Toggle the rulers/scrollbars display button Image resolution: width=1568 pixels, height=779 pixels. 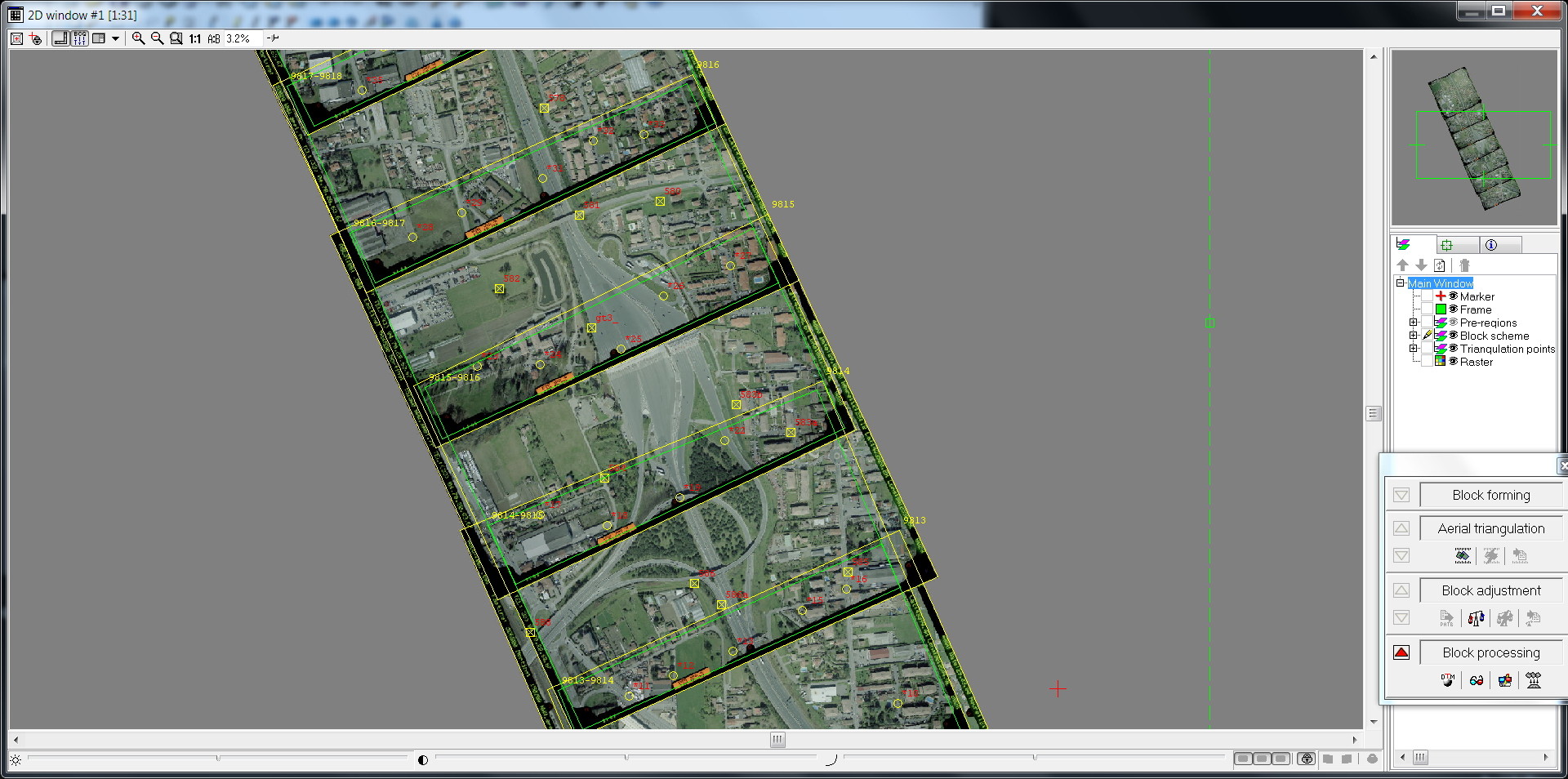click(x=60, y=38)
